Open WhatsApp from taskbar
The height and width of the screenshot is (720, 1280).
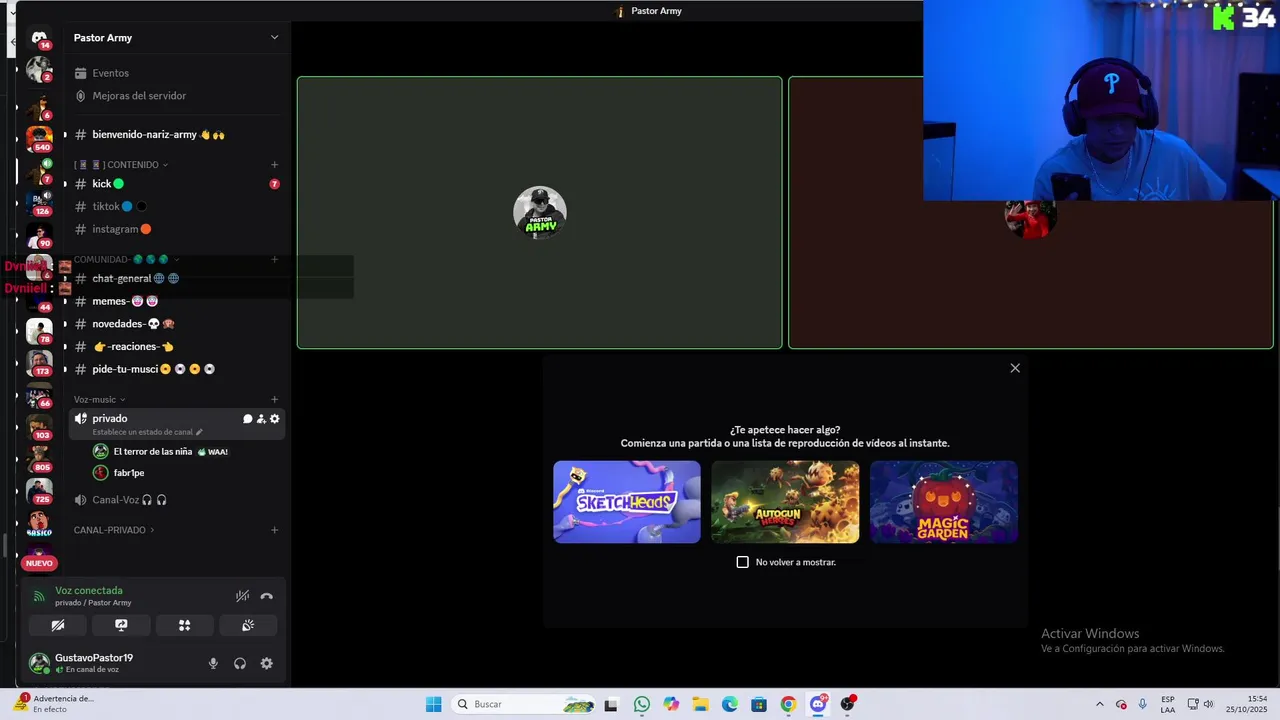[x=642, y=704]
